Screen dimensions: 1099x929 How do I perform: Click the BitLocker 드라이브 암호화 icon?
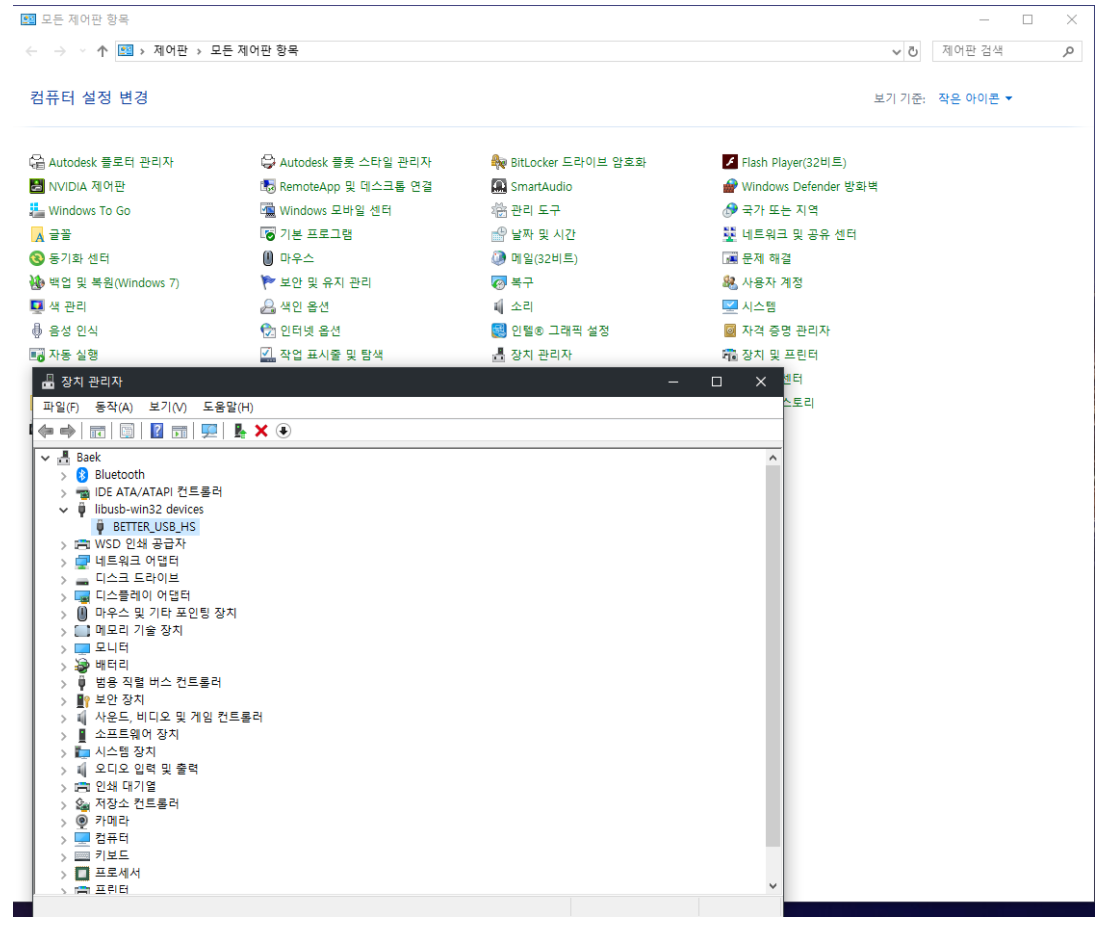click(x=498, y=163)
